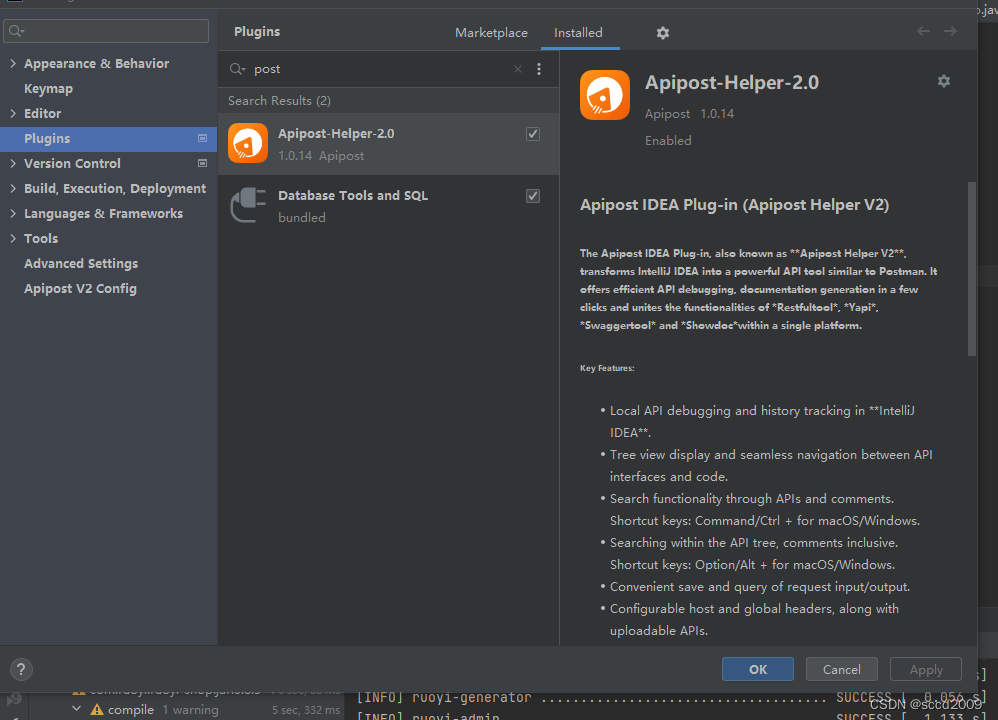Viewport: 998px width, 720px height.
Task: Expand Build, Execution, Deployment node
Action: pyautogui.click(x=13, y=188)
